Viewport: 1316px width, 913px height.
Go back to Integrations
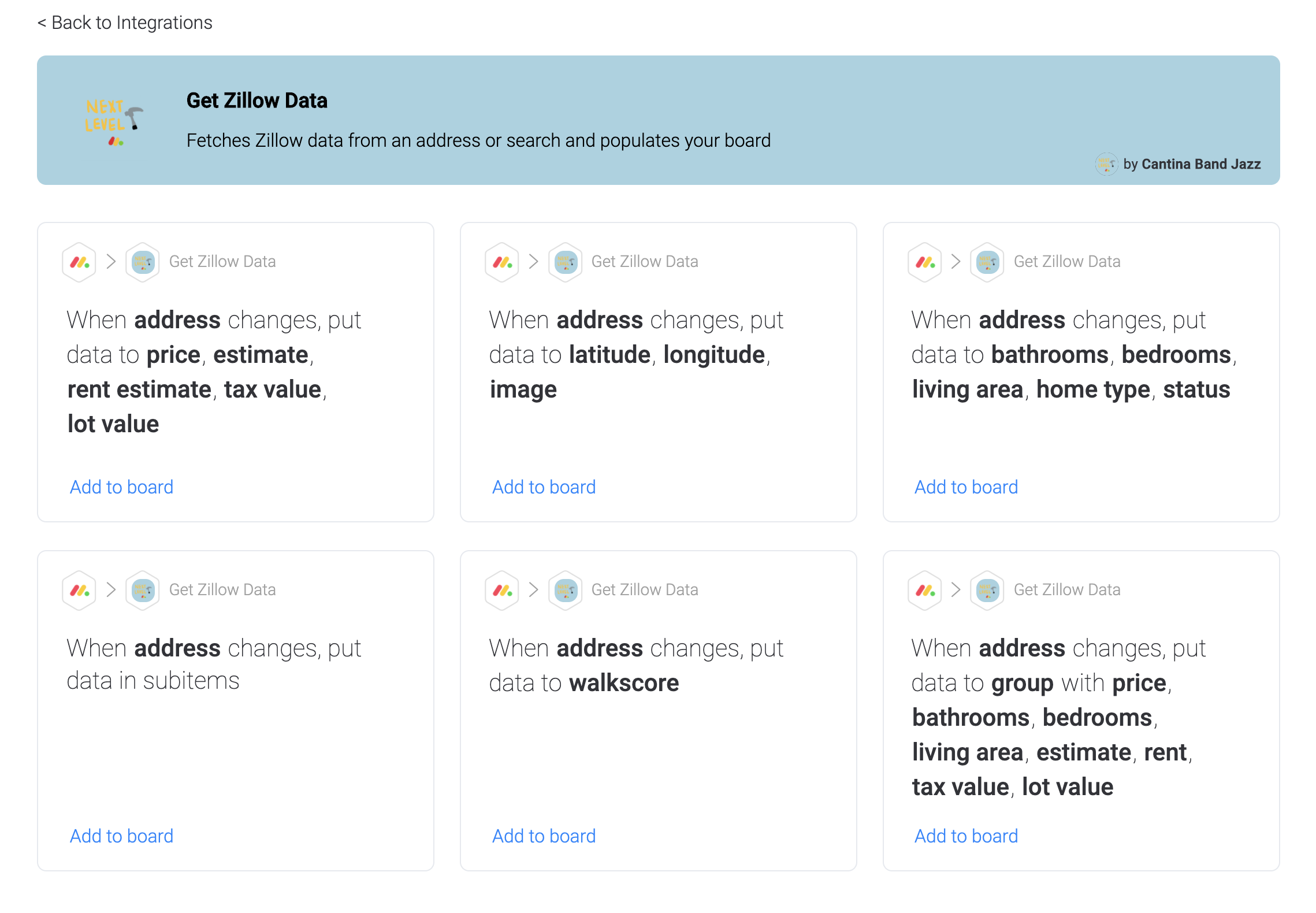pyautogui.click(x=125, y=23)
